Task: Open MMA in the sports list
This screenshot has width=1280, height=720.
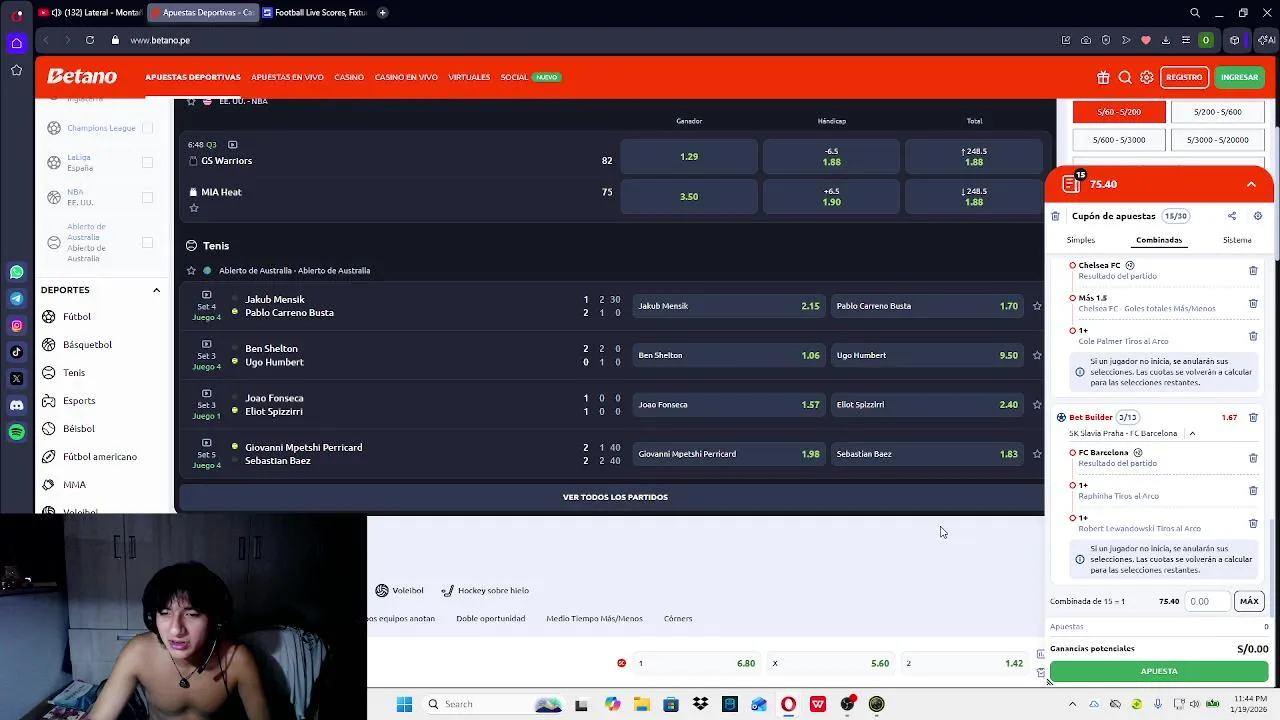Action: [74, 485]
